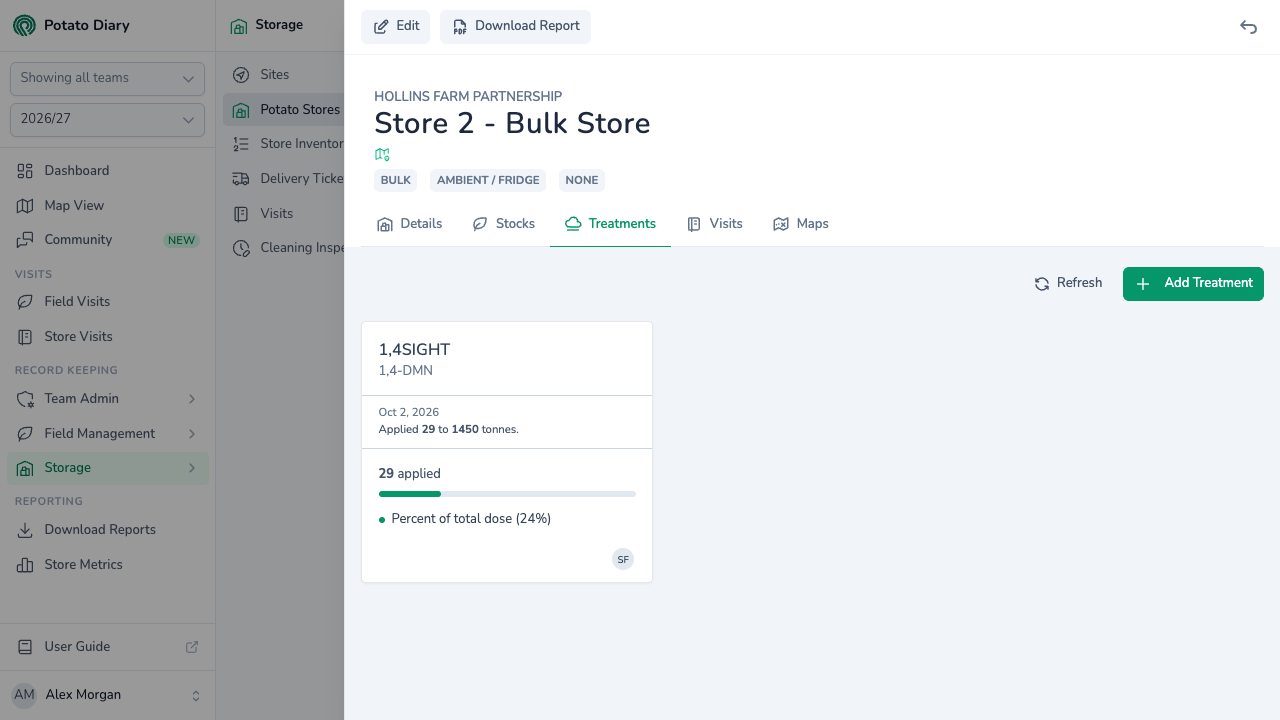
Task: Open the Visits tab in store panel
Action: (715, 224)
